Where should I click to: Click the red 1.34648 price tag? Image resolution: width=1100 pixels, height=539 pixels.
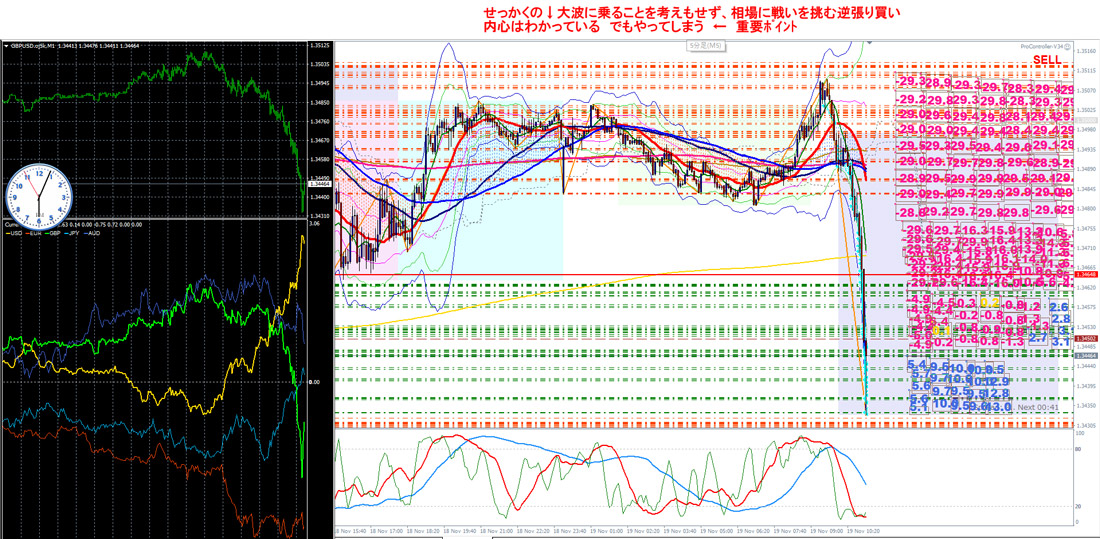(x=1086, y=274)
